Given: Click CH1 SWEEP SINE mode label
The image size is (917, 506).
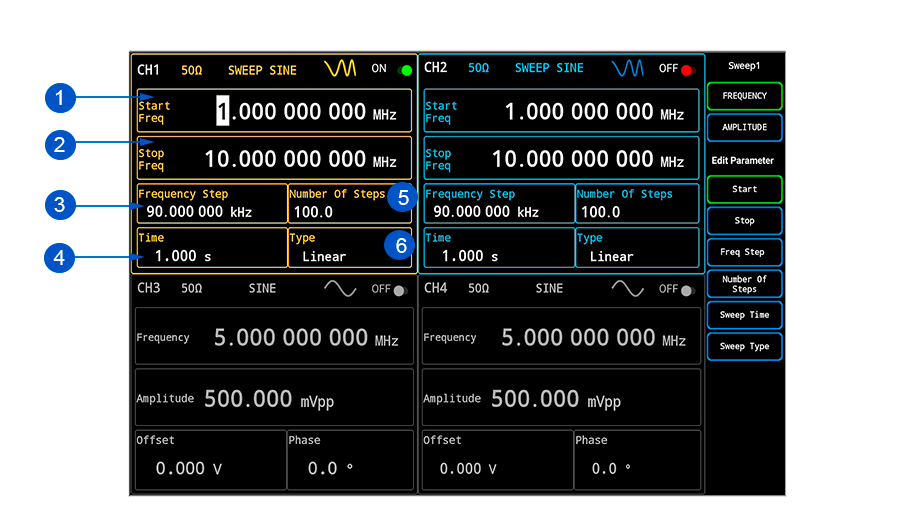Looking at the screenshot, I should coord(263,71).
